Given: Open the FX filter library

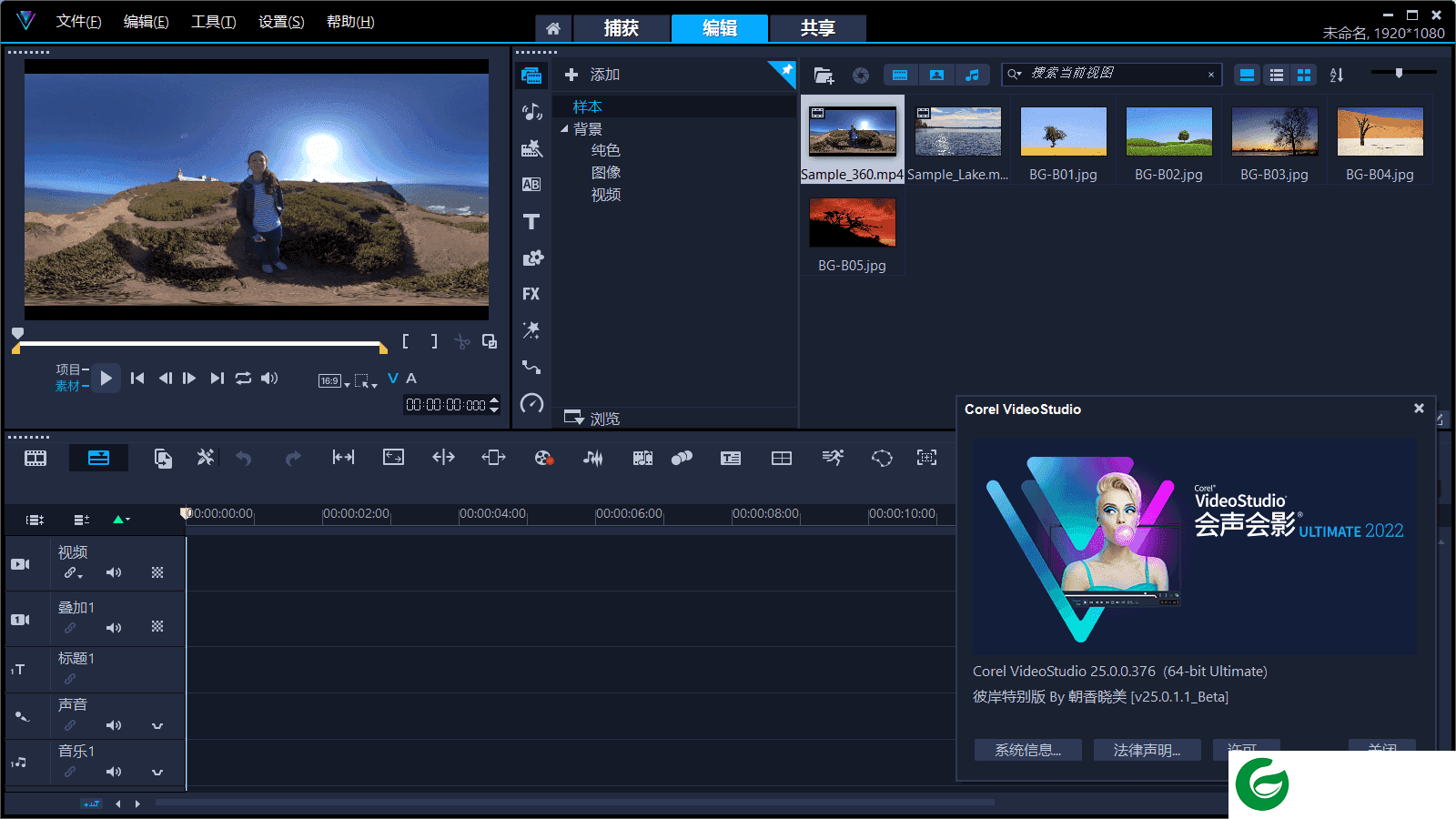Looking at the screenshot, I should (x=531, y=294).
